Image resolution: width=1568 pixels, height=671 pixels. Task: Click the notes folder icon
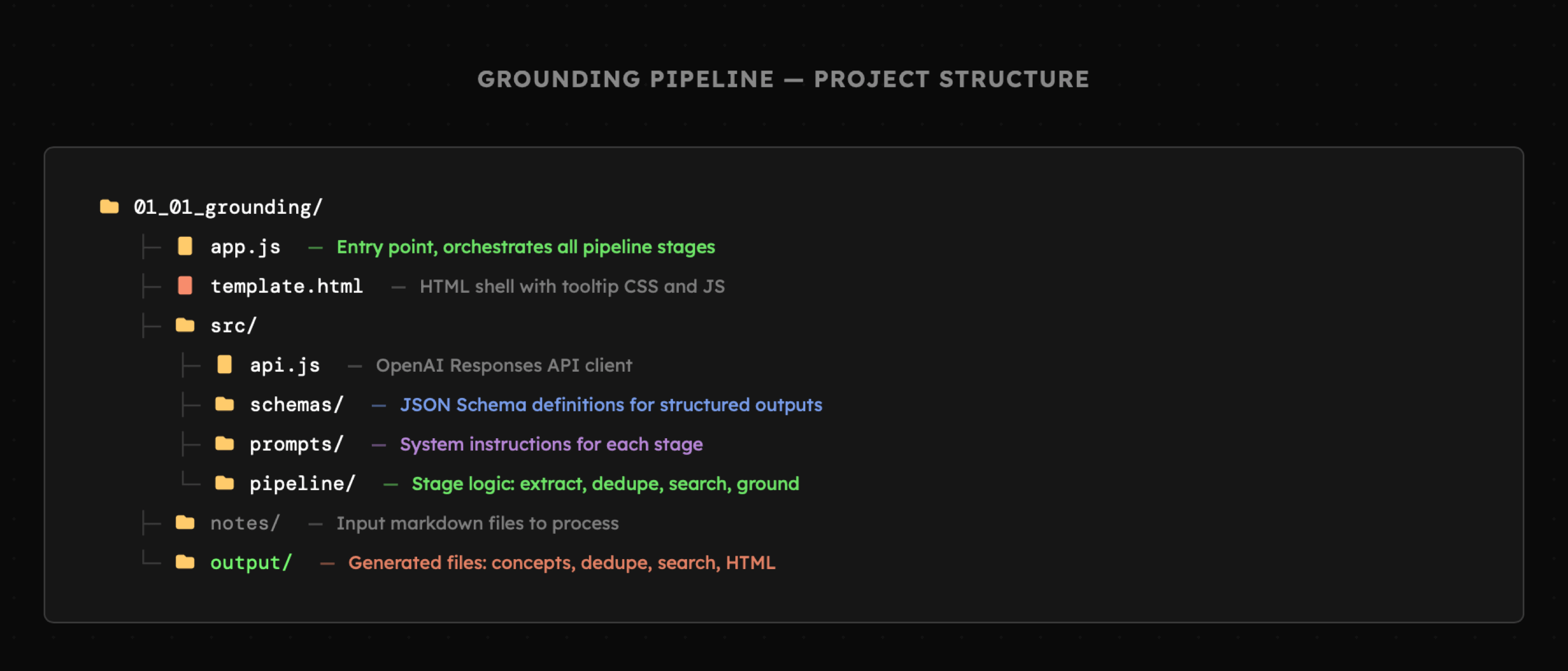coord(185,523)
